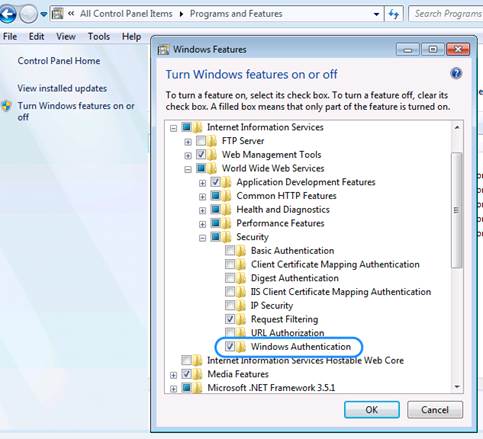Collapse the Security node
Screen dimensions: 483x439
(202, 238)
